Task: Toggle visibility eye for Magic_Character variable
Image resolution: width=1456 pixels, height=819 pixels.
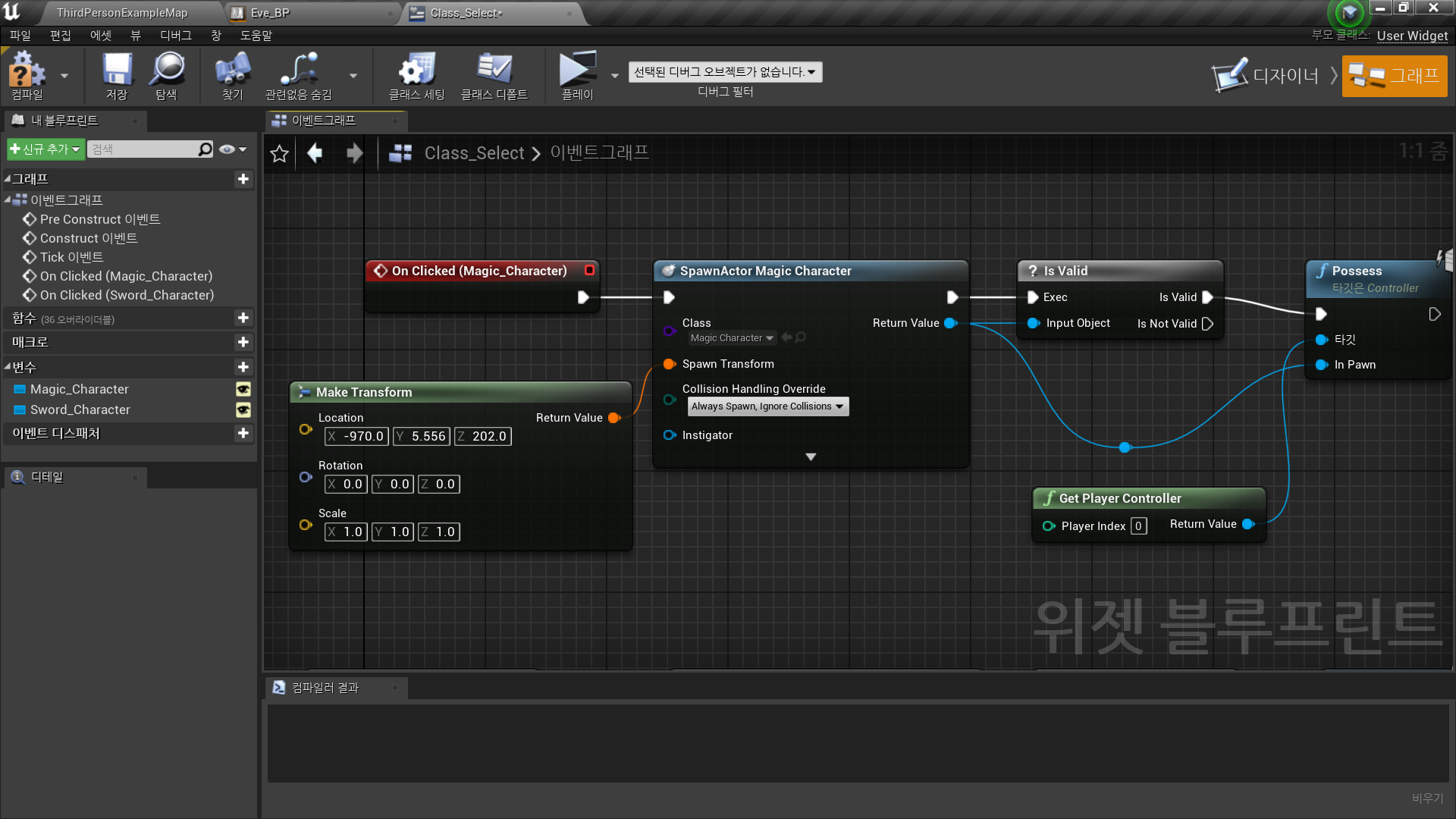Action: (243, 389)
